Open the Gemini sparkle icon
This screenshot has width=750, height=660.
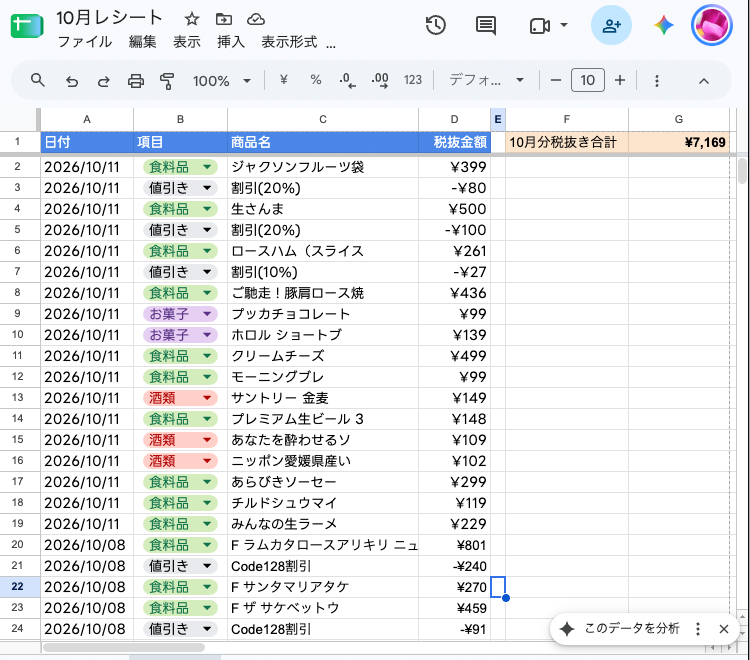pos(664,25)
